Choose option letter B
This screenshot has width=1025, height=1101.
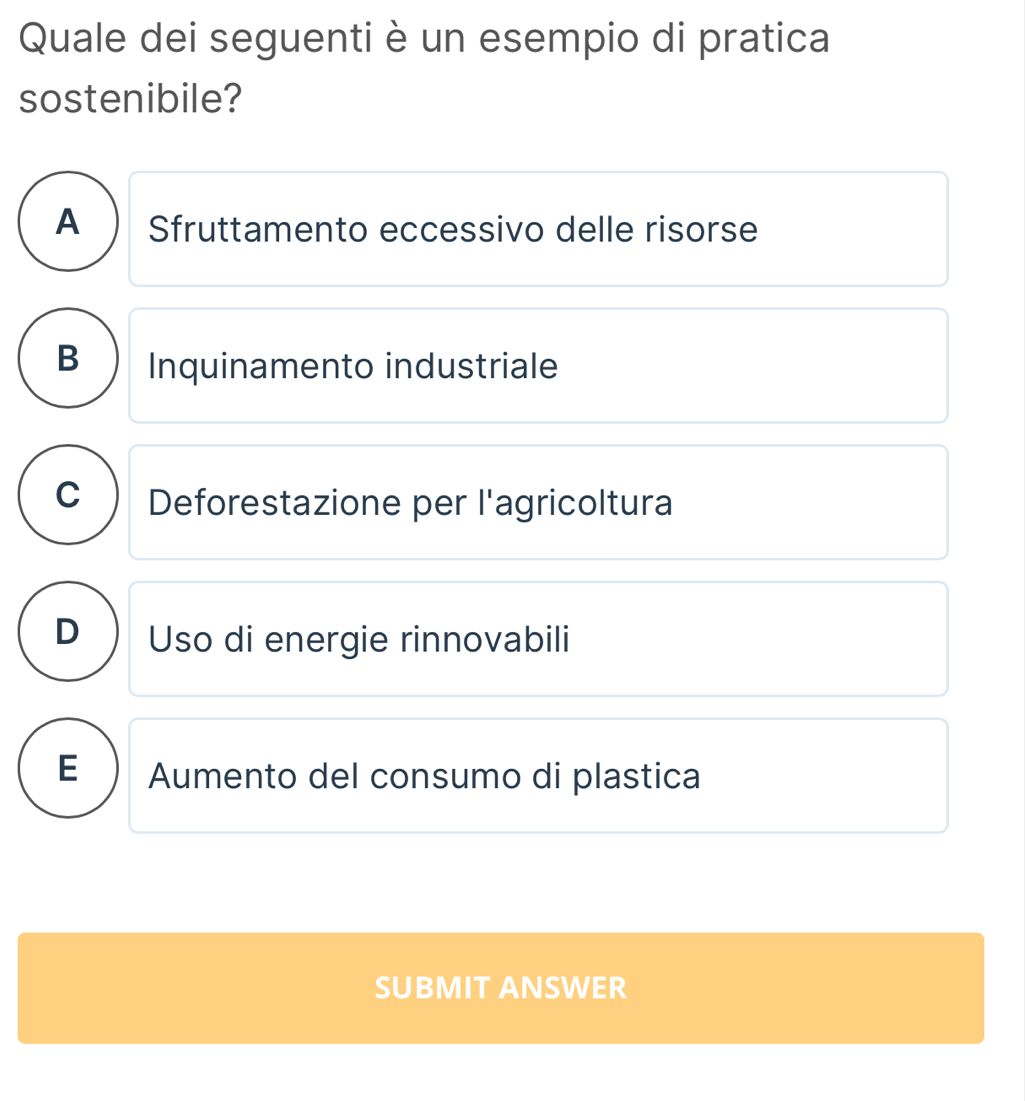pyautogui.click(x=68, y=358)
